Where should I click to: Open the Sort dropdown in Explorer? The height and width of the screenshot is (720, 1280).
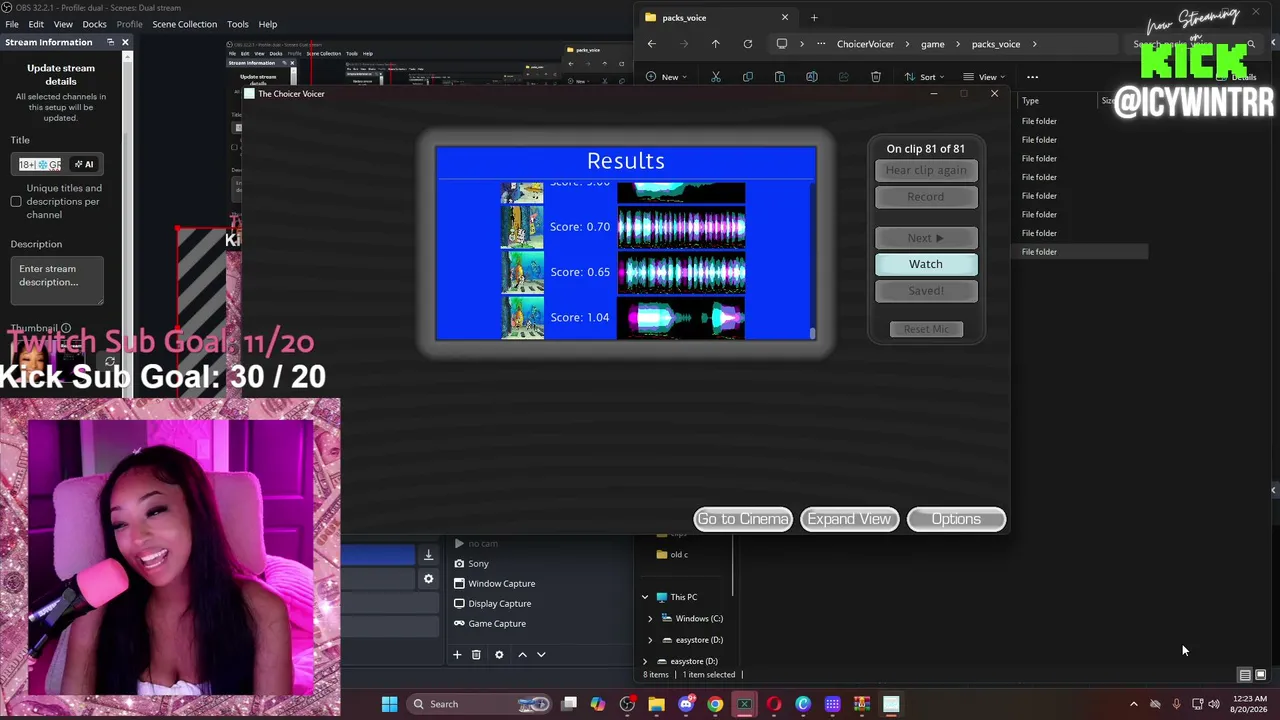pyautogui.click(x=925, y=77)
